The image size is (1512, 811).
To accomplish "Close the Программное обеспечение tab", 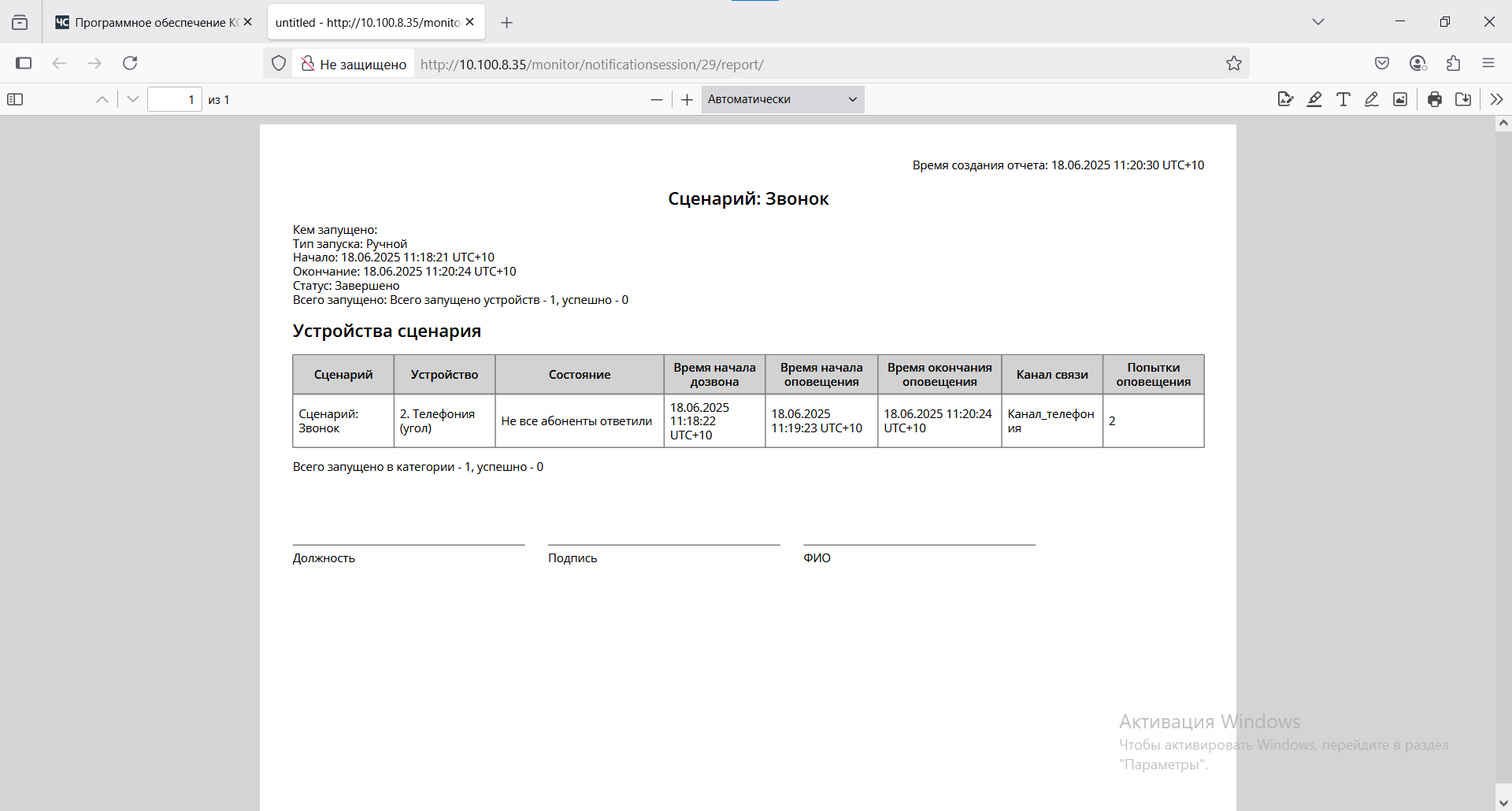I will pos(248,22).
